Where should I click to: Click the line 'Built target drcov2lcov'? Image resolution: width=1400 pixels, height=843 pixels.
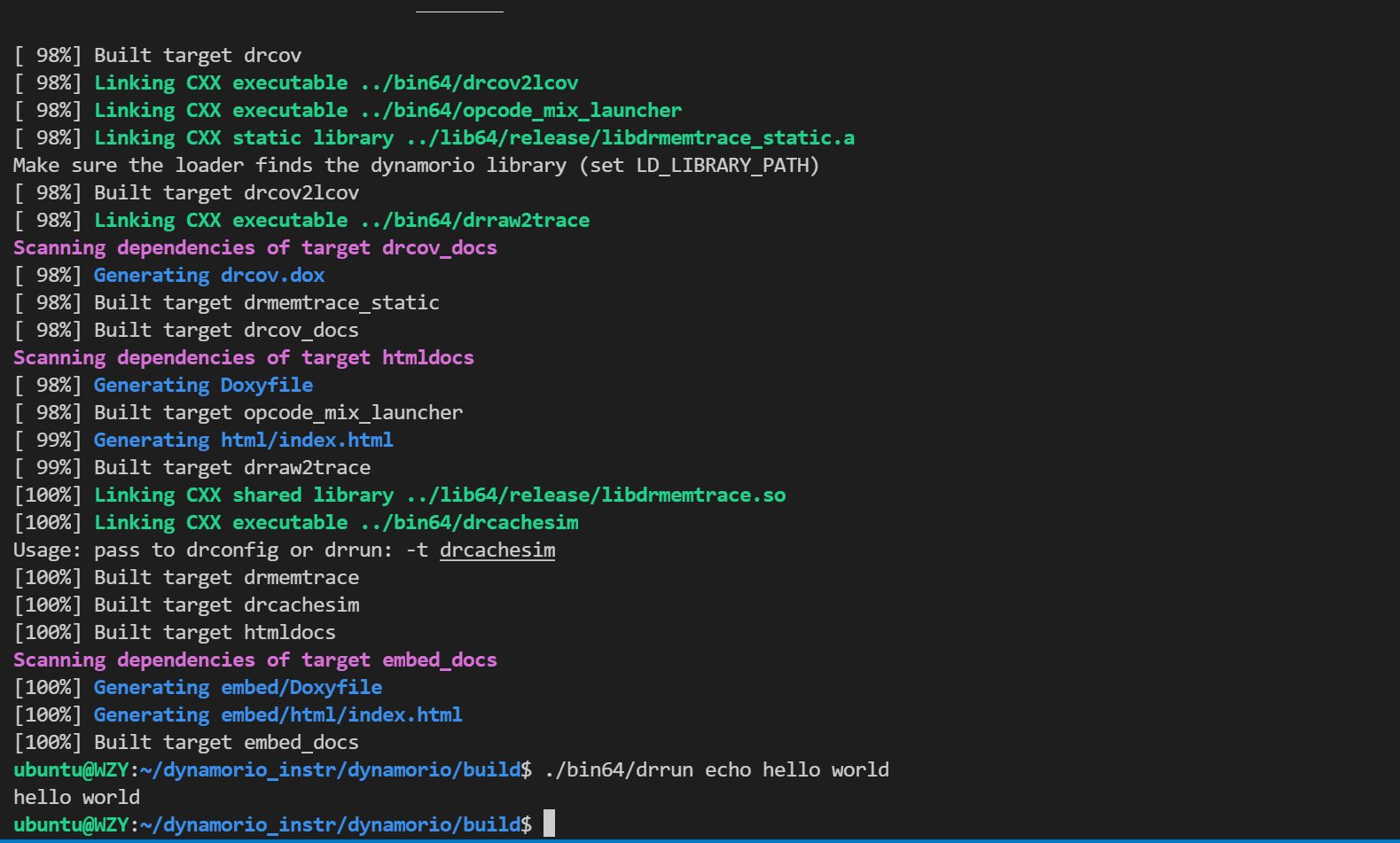[x=186, y=193]
